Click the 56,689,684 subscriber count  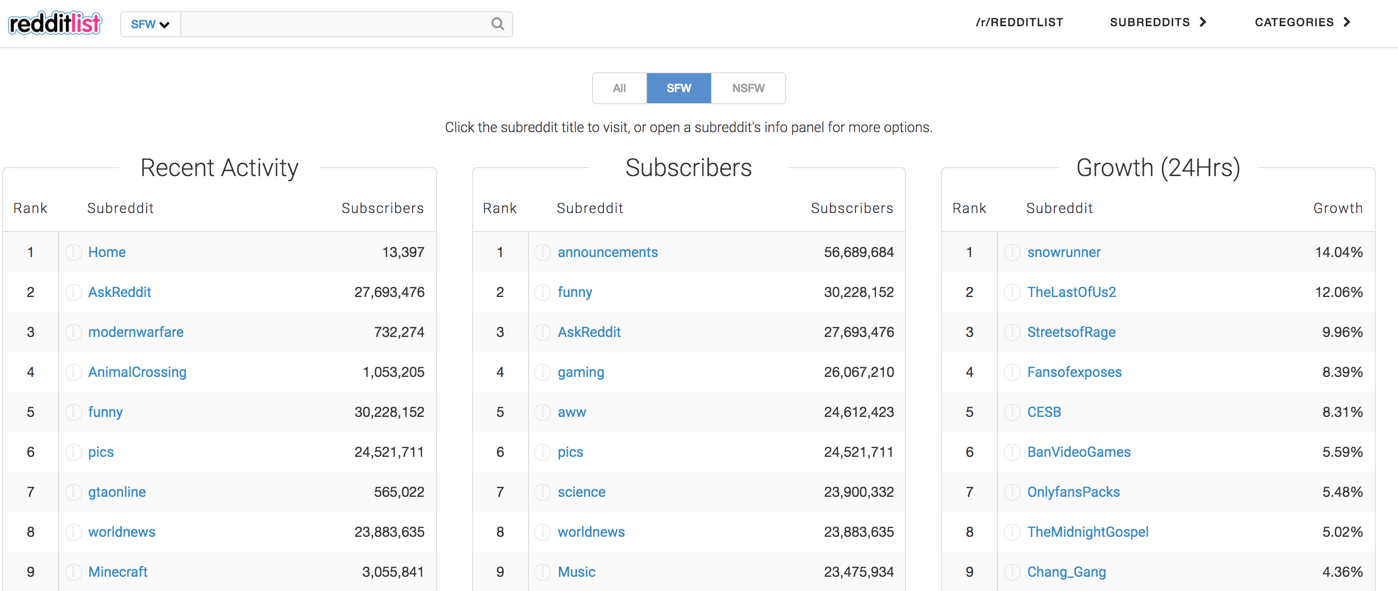(859, 252)
